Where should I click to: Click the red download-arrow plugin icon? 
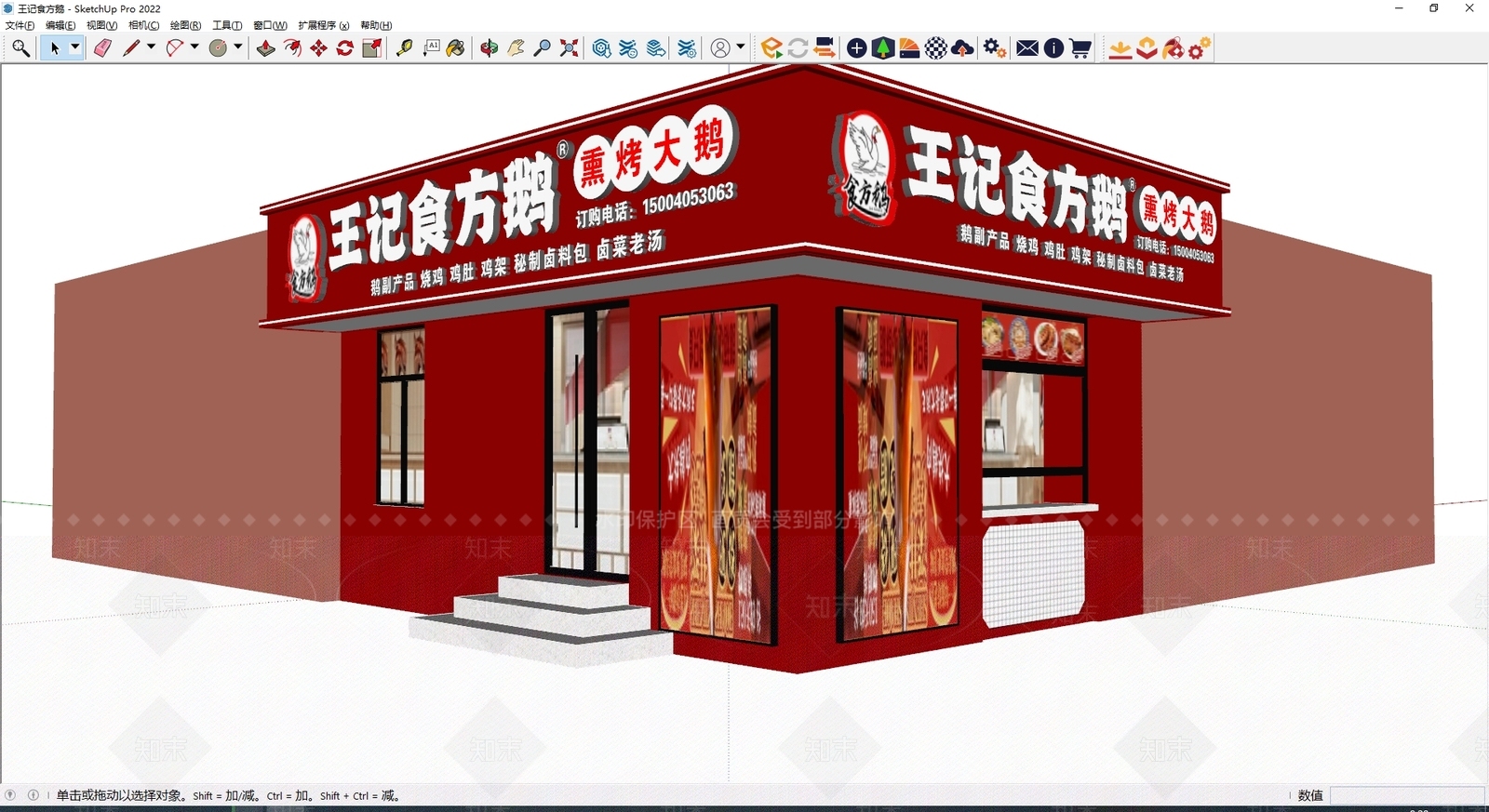click(1120, 48)
